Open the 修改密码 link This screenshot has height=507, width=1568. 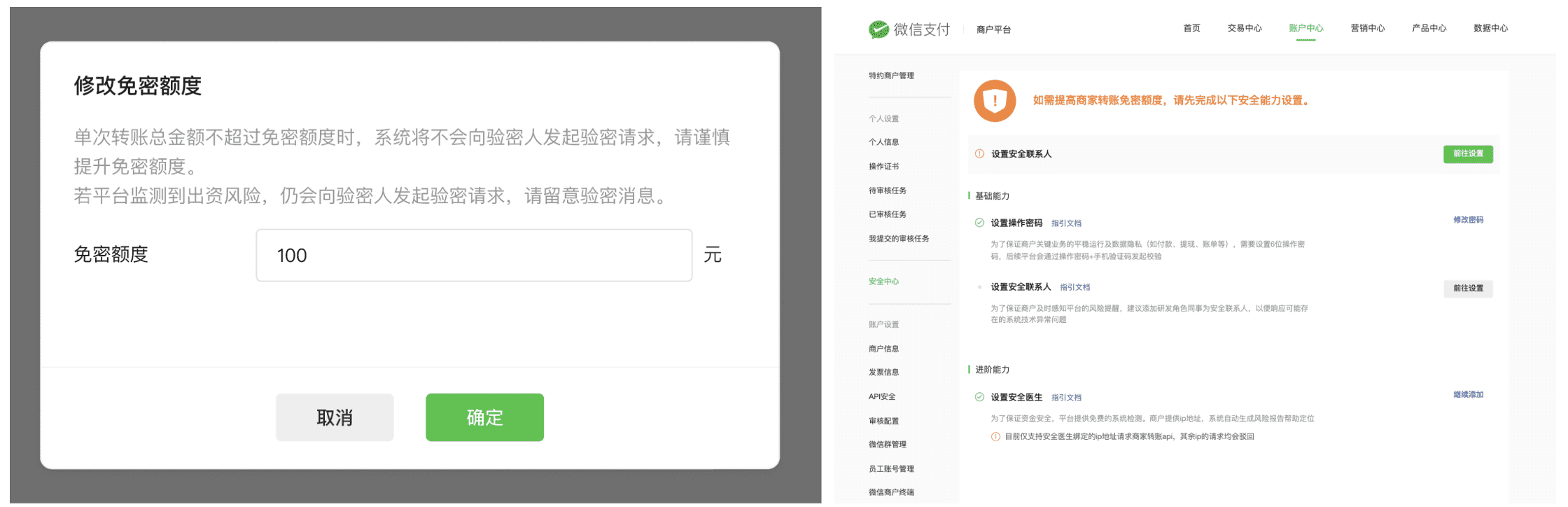point(1468,220)
